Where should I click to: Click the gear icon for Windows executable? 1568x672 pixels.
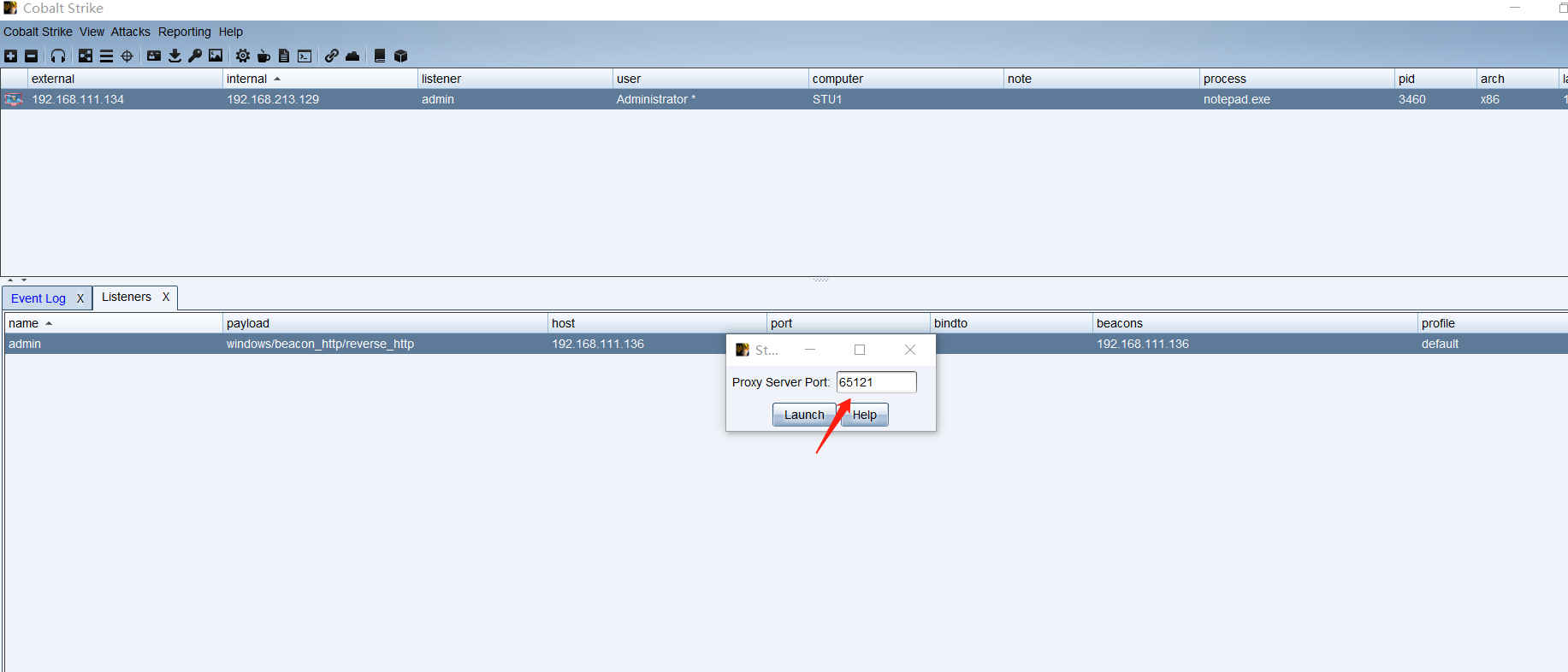243,56
